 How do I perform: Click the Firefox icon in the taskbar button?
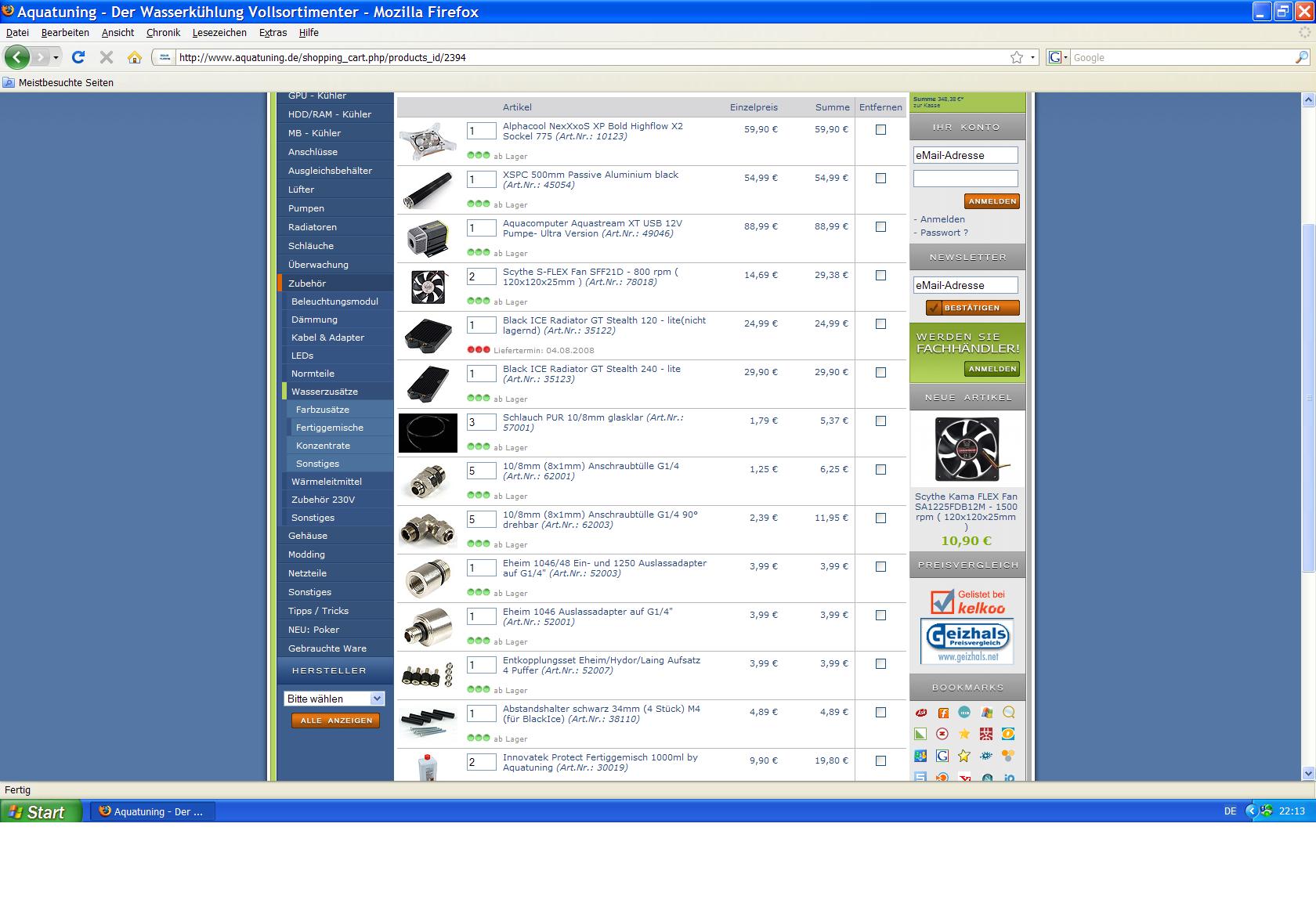pos(105,811)
